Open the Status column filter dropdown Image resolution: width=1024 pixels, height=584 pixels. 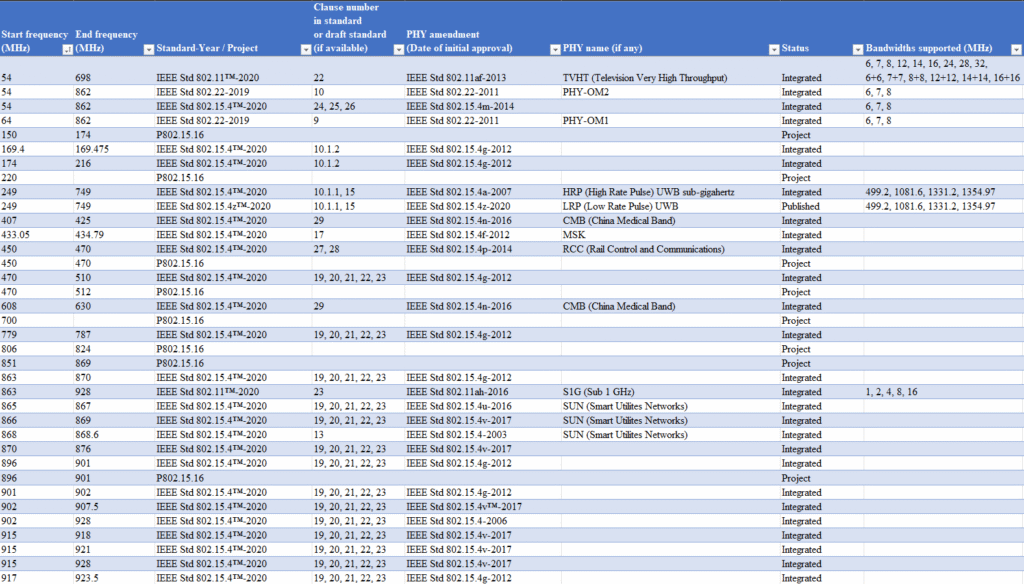[856, 49]
